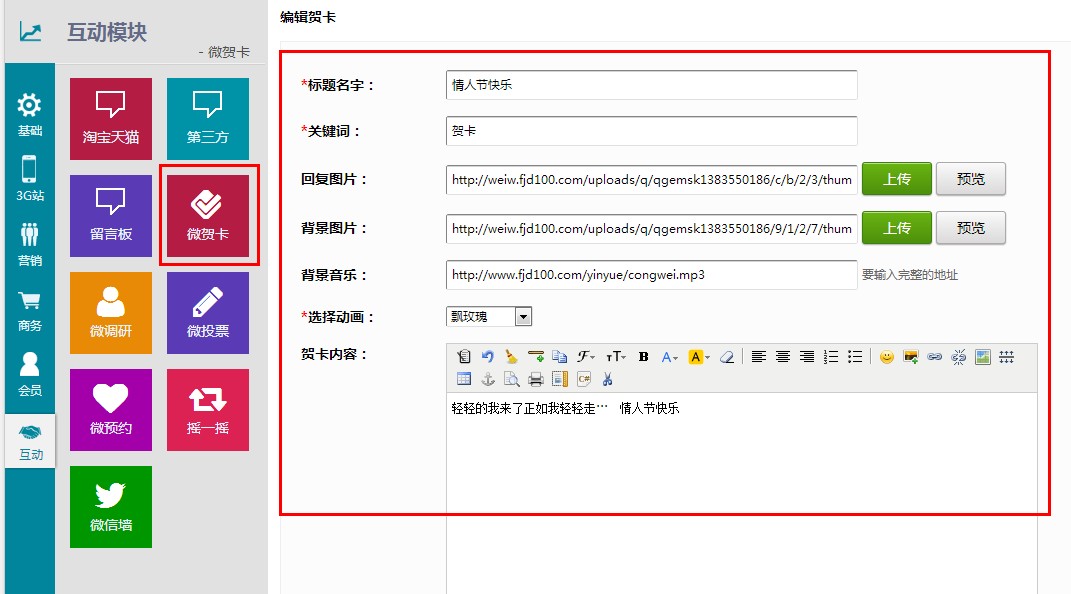
Task: Click the scissors cut icon
Action: tap(607, 379)
